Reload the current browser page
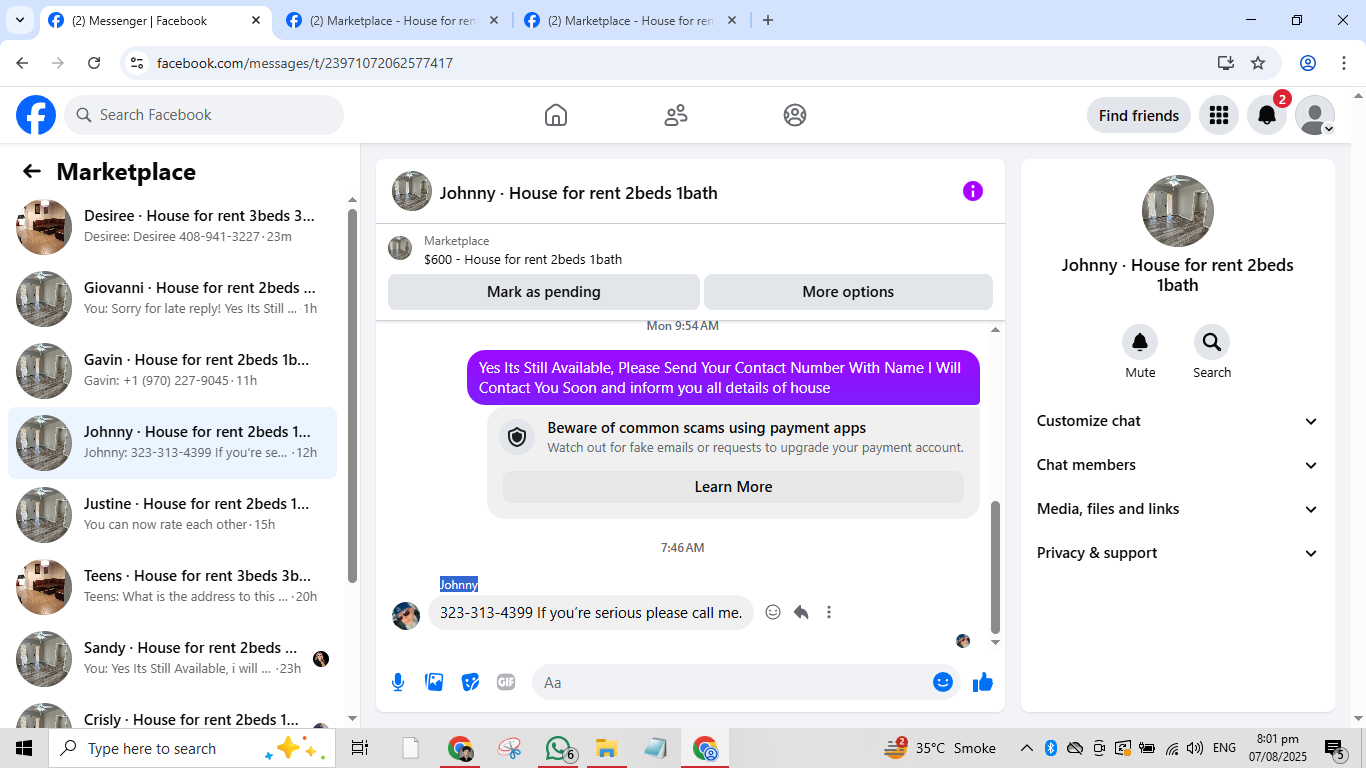This screenshot has width=1366, height=768. (x=94, y=63)
